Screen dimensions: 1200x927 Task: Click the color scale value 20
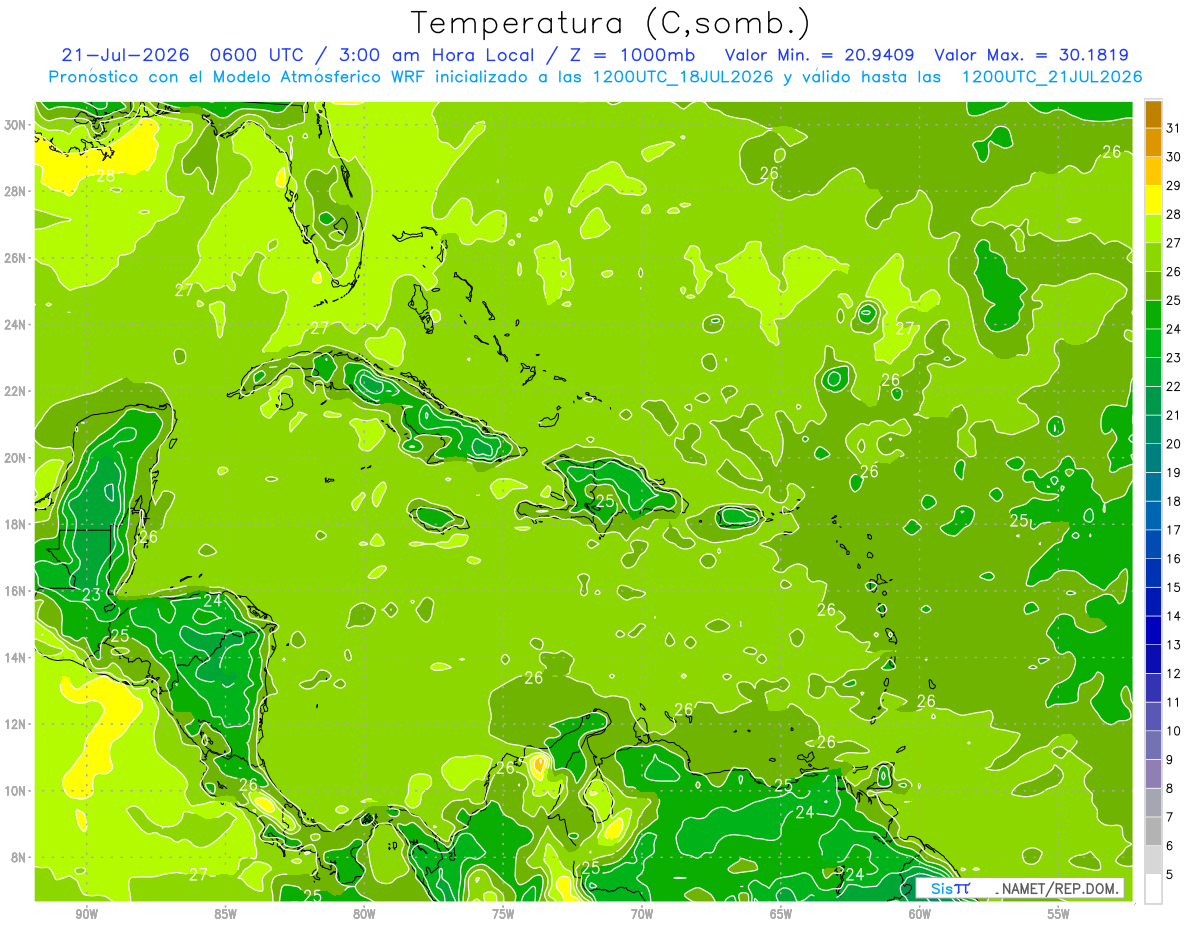point(1174,444)
